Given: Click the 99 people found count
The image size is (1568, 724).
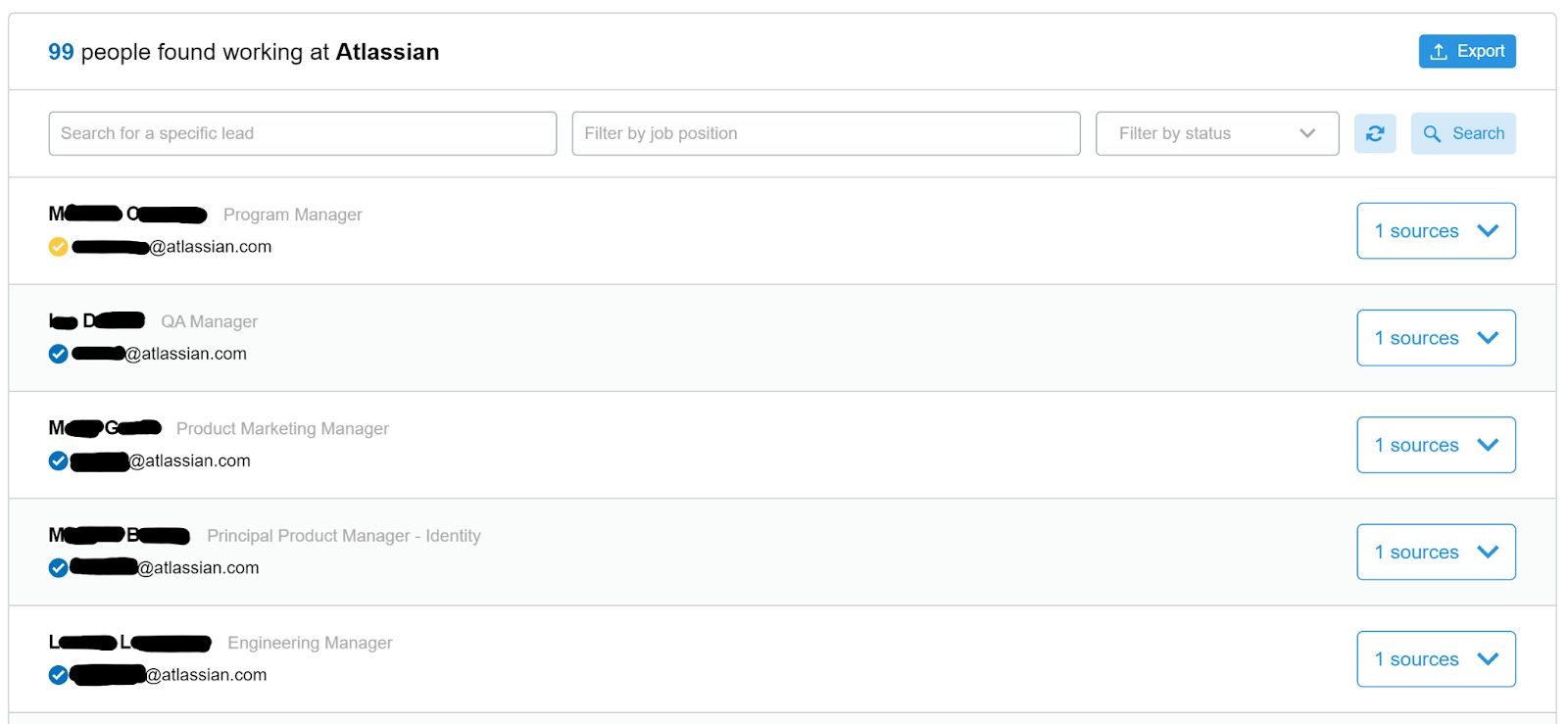Looking at the screenshot, I should click(x=61, y=52).
